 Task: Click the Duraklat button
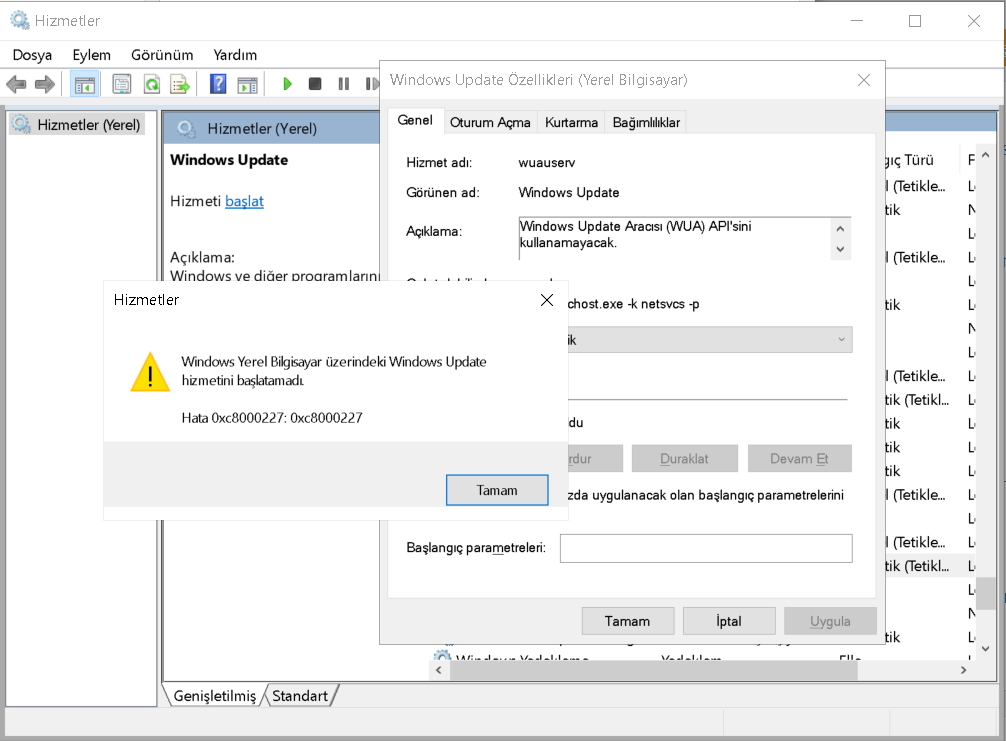[685, 459]
